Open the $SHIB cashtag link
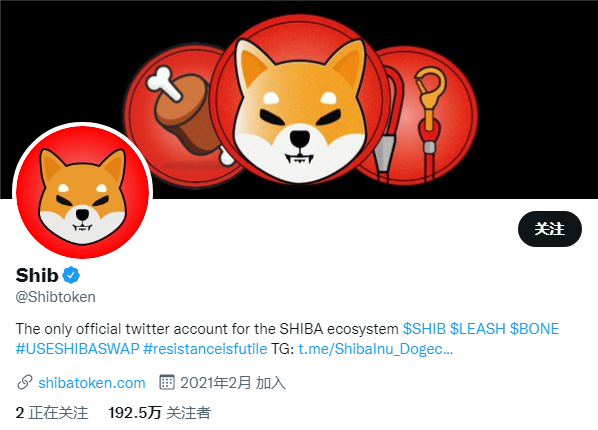The height and width of the screenshot is (430, 598). click(424, 329)
